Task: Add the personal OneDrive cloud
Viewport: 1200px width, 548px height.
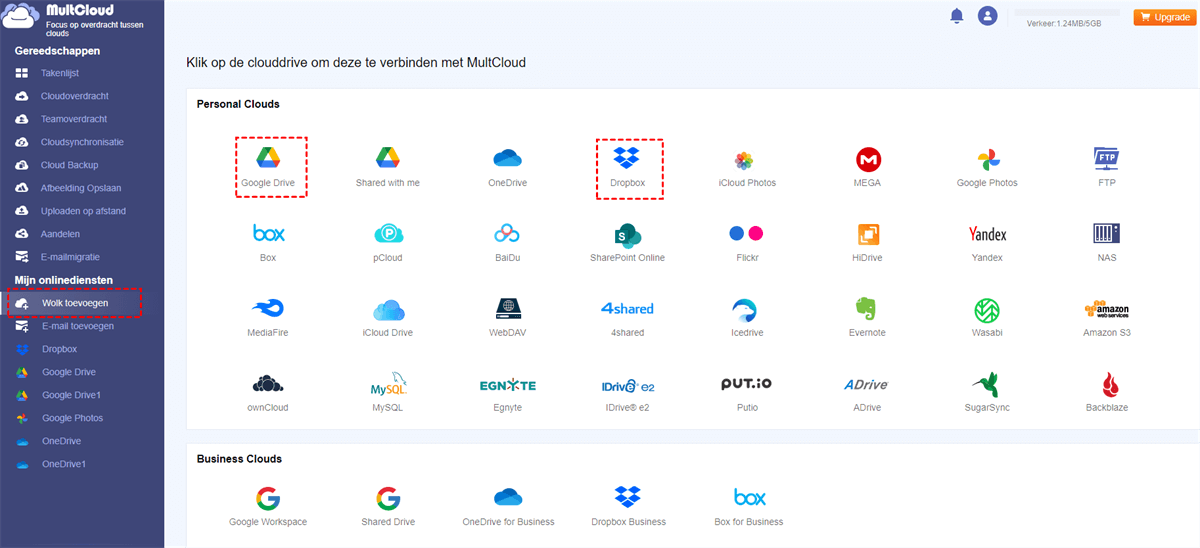Action: pos(508,167)
